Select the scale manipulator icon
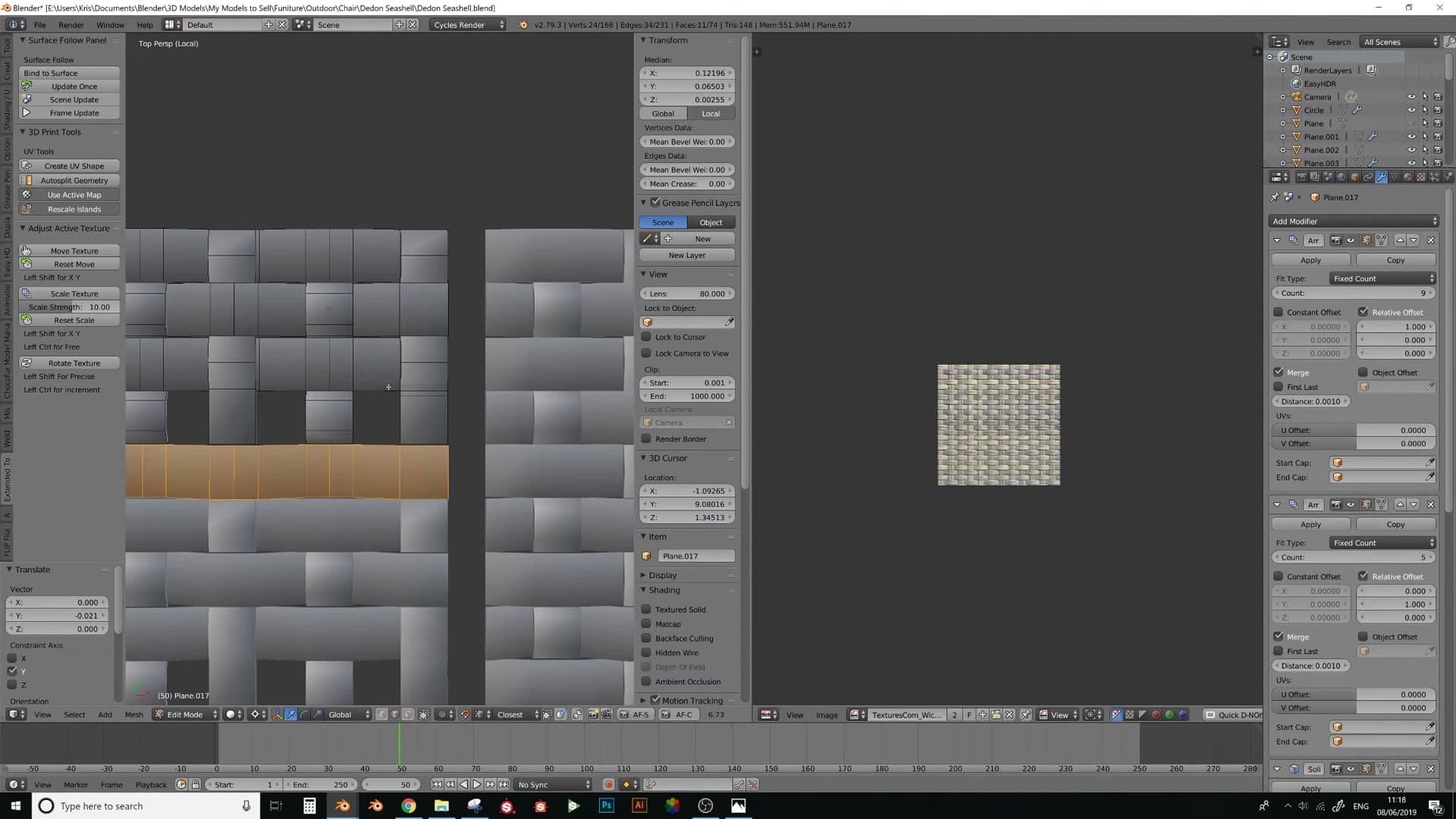The image size is (1456, 819). pyautogui.click(x=317, y=714)
